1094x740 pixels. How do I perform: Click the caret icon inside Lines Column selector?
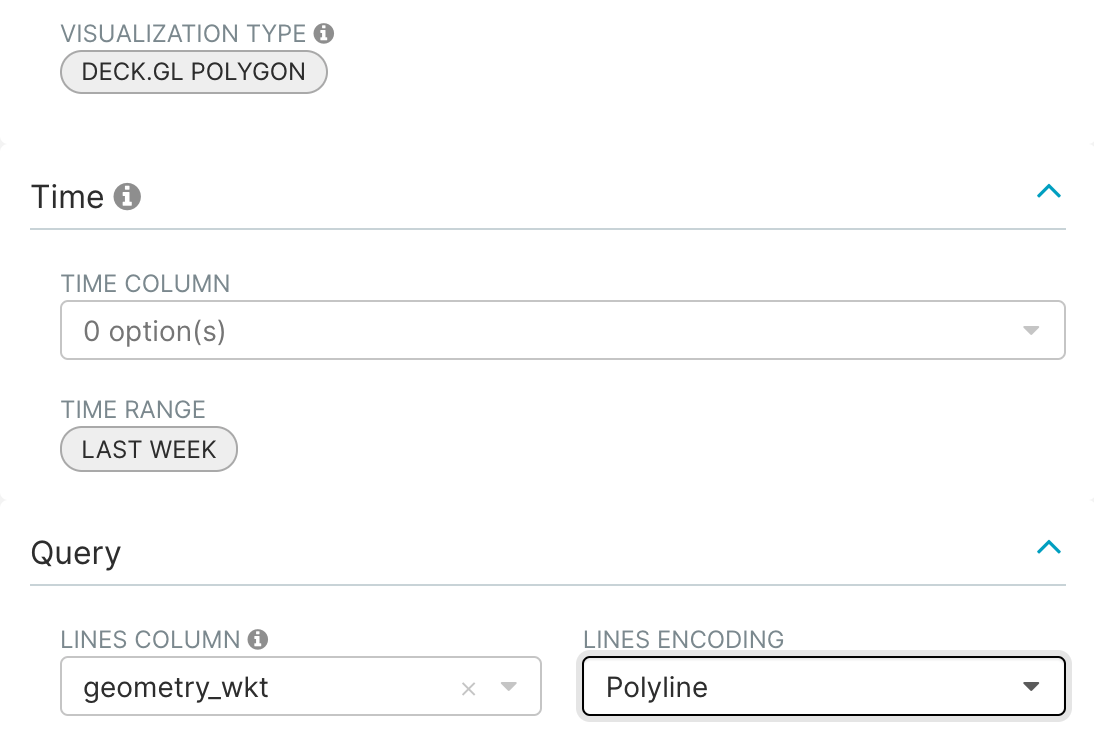[508, 686]
